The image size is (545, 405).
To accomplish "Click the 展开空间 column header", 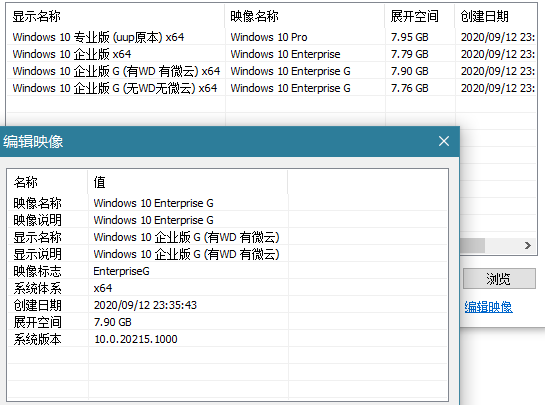I will pos(420,16).
